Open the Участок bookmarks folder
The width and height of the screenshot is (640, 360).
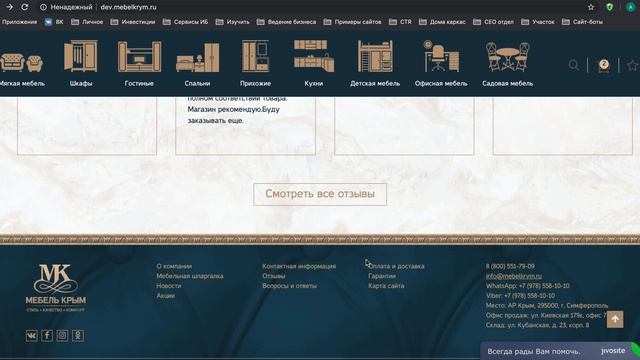[538, 22]
